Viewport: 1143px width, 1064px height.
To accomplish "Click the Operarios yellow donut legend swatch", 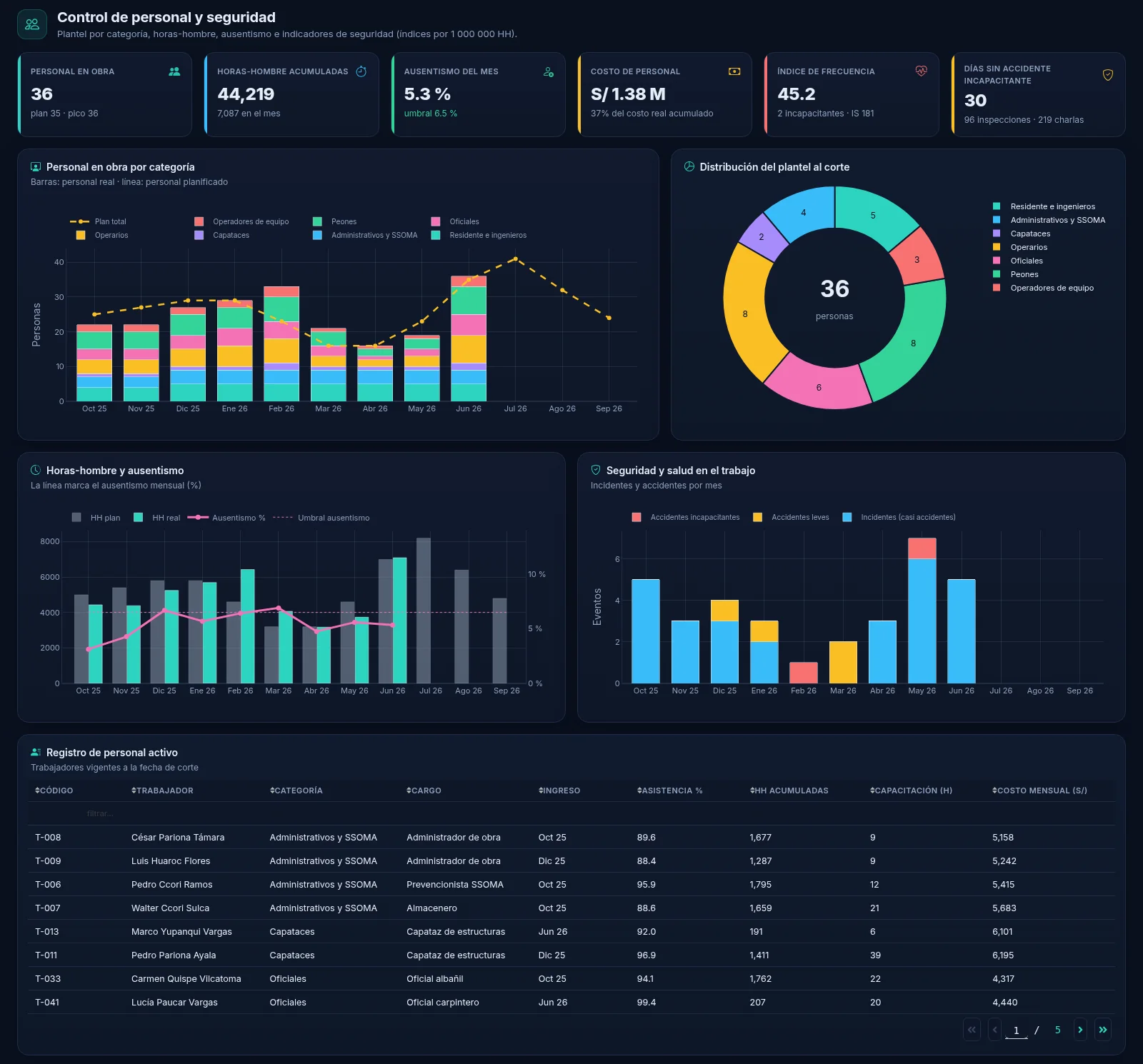I will coord(997,247).
